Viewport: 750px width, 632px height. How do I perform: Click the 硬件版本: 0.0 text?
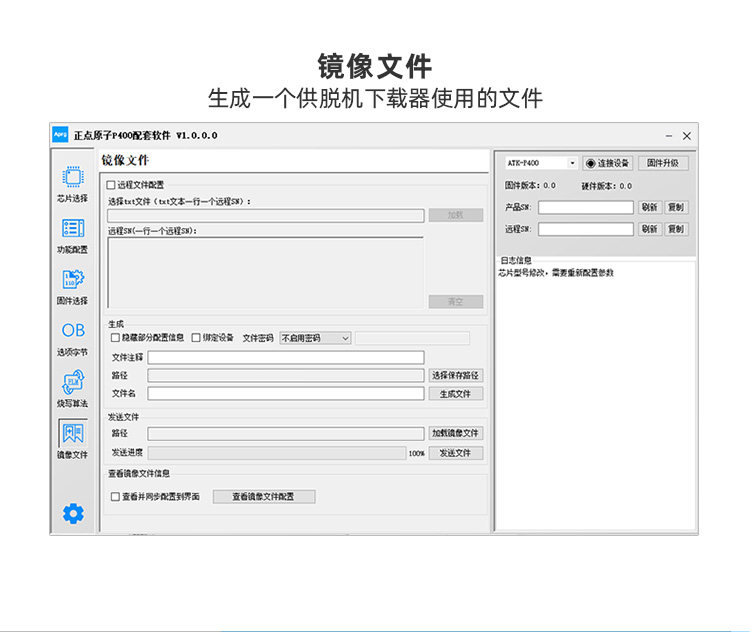(x=607, y=186)
